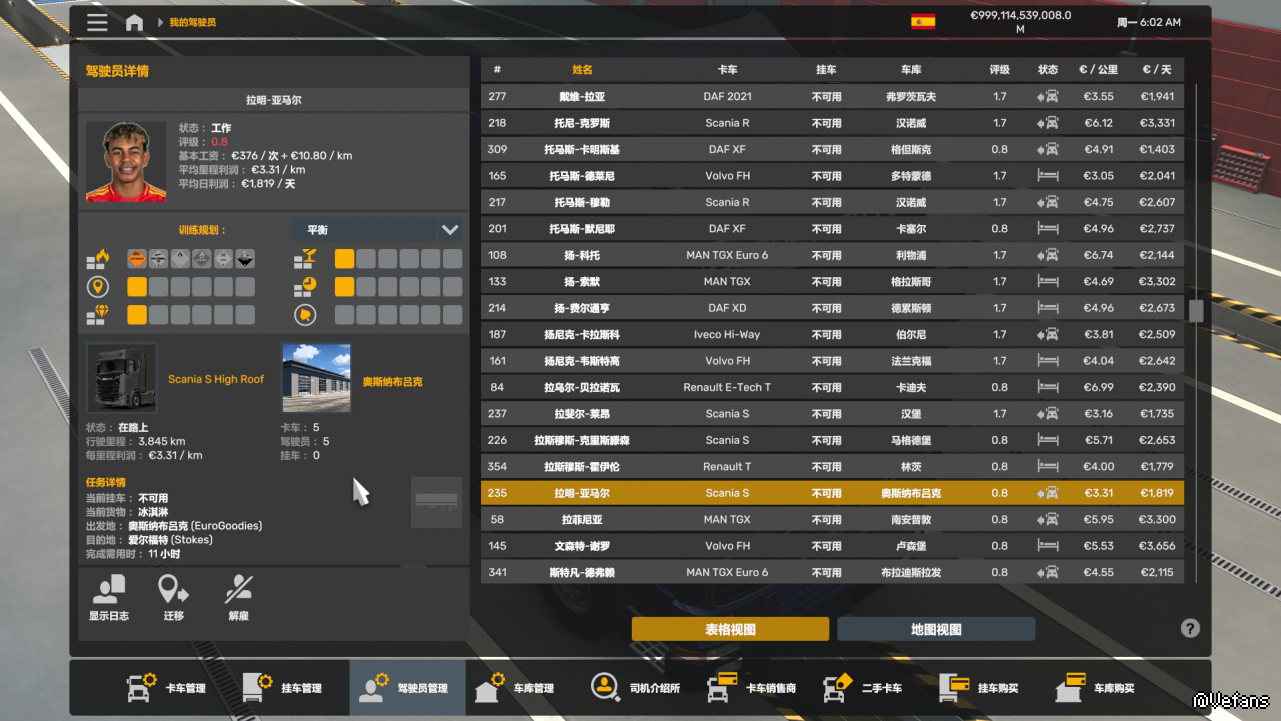Click the driver portrait photo
Screen dimensions: 1281x721
126,162
